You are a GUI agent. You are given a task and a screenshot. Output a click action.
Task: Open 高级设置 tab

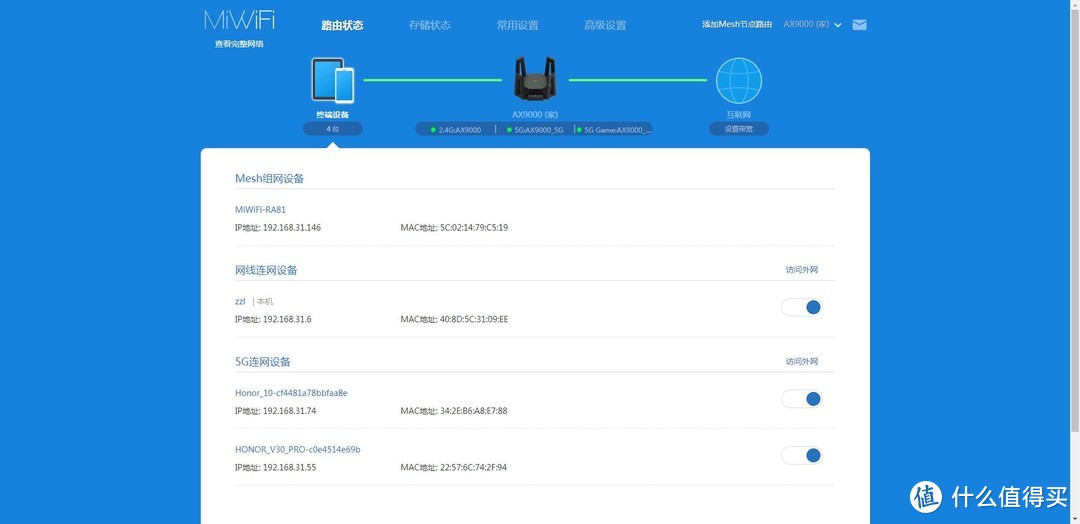tap(605, 25)
